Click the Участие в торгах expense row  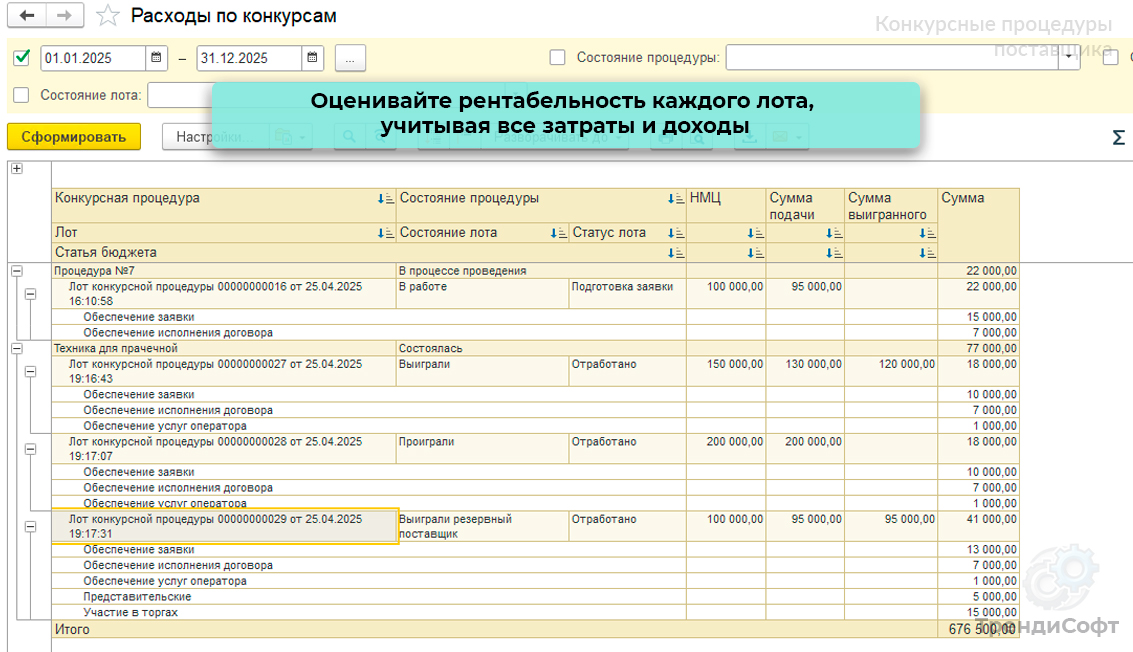pyautogui.click(x=535, y=612)
